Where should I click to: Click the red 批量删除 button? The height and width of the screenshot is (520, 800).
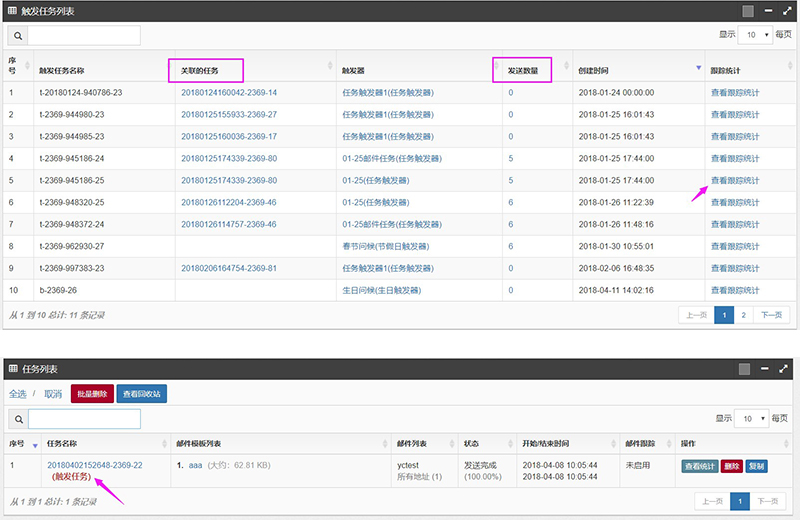tap(92, 394)
